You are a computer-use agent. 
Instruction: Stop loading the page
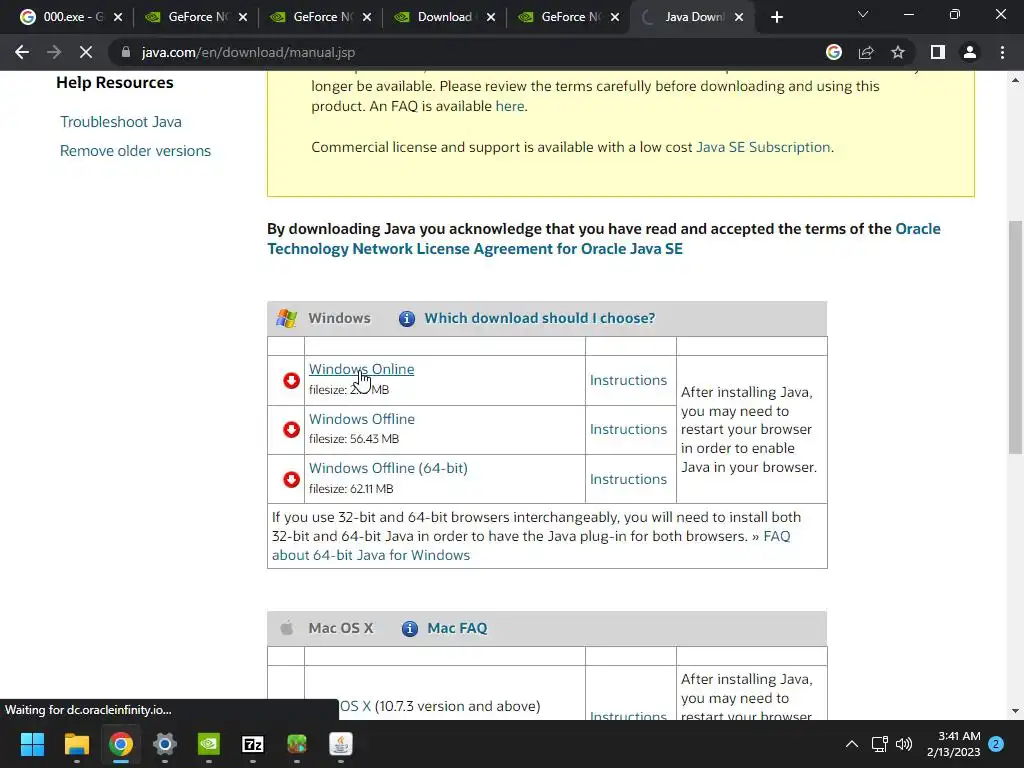[x=86, y=52]
